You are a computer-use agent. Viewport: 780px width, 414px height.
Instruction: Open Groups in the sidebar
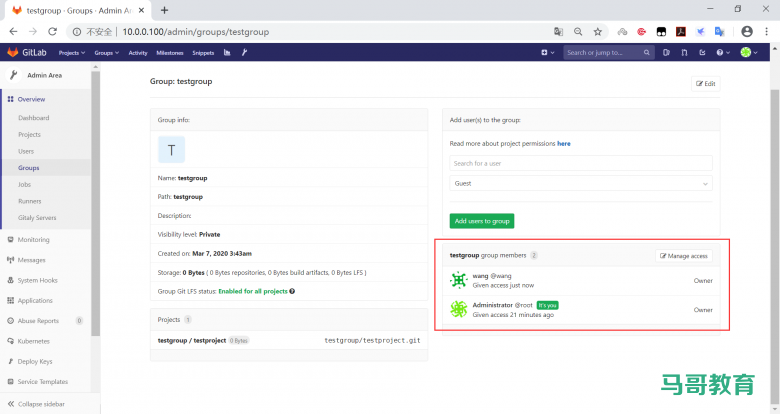click(28, 168)
